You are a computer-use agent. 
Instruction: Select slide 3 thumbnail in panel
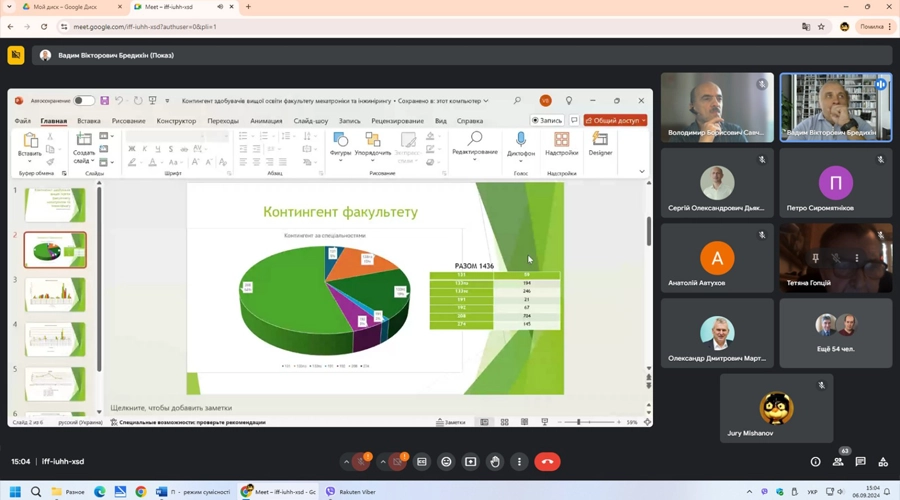click(x=55, y=294)
